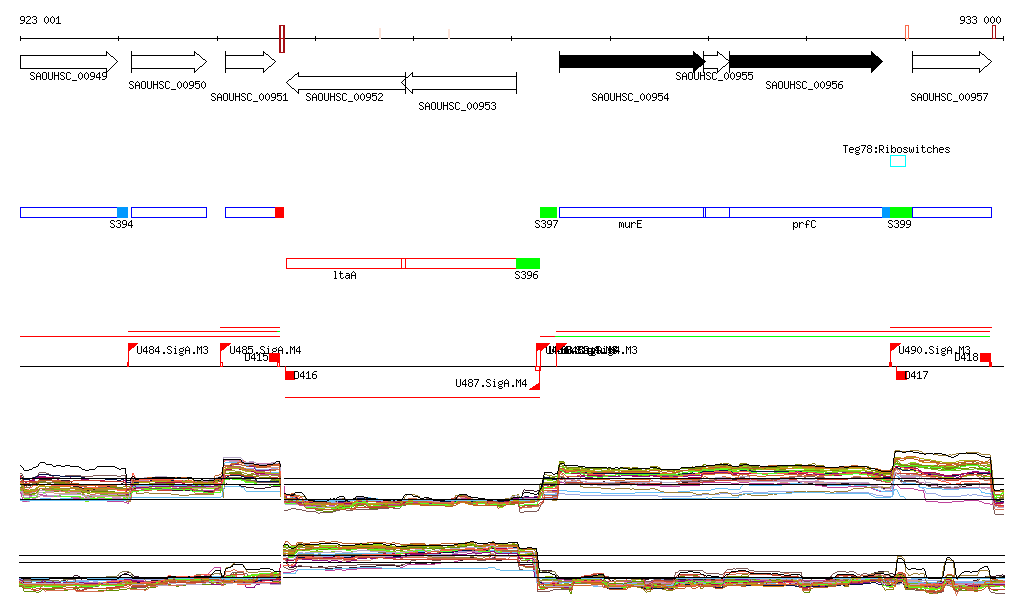Click the SAOUHSC_00953 locus label
This screenshot has width=1024, height=611.
[458, 106]
